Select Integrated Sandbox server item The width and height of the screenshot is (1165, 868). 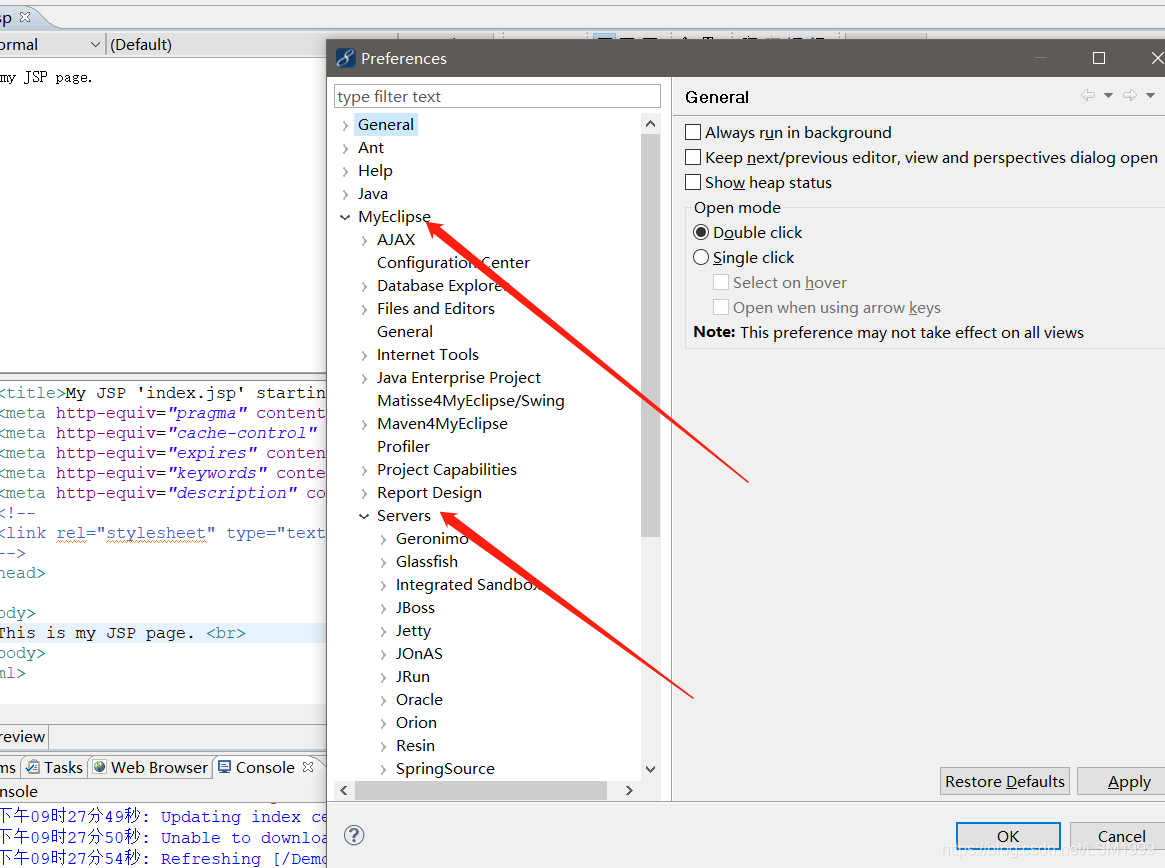(467, 585)
